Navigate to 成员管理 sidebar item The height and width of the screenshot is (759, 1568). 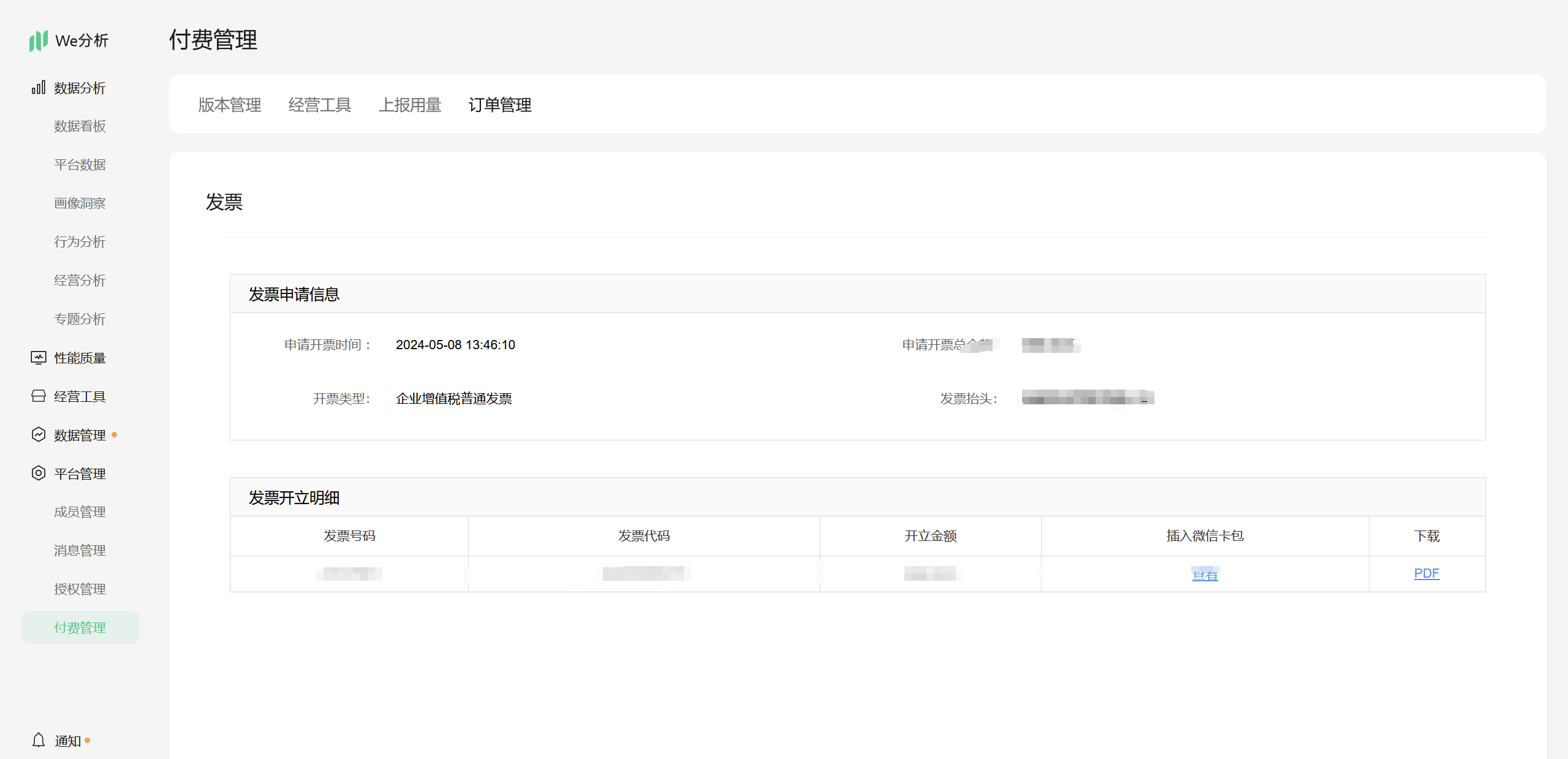coord(80,512)
